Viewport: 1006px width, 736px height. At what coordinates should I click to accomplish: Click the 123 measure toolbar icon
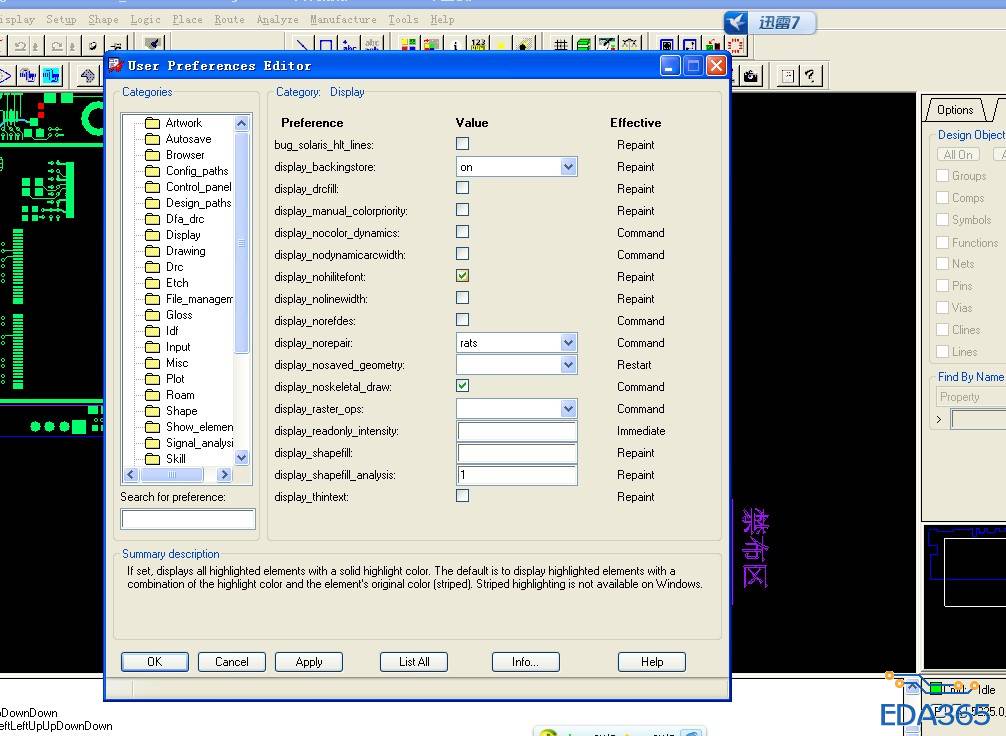(x=479, y=45)
